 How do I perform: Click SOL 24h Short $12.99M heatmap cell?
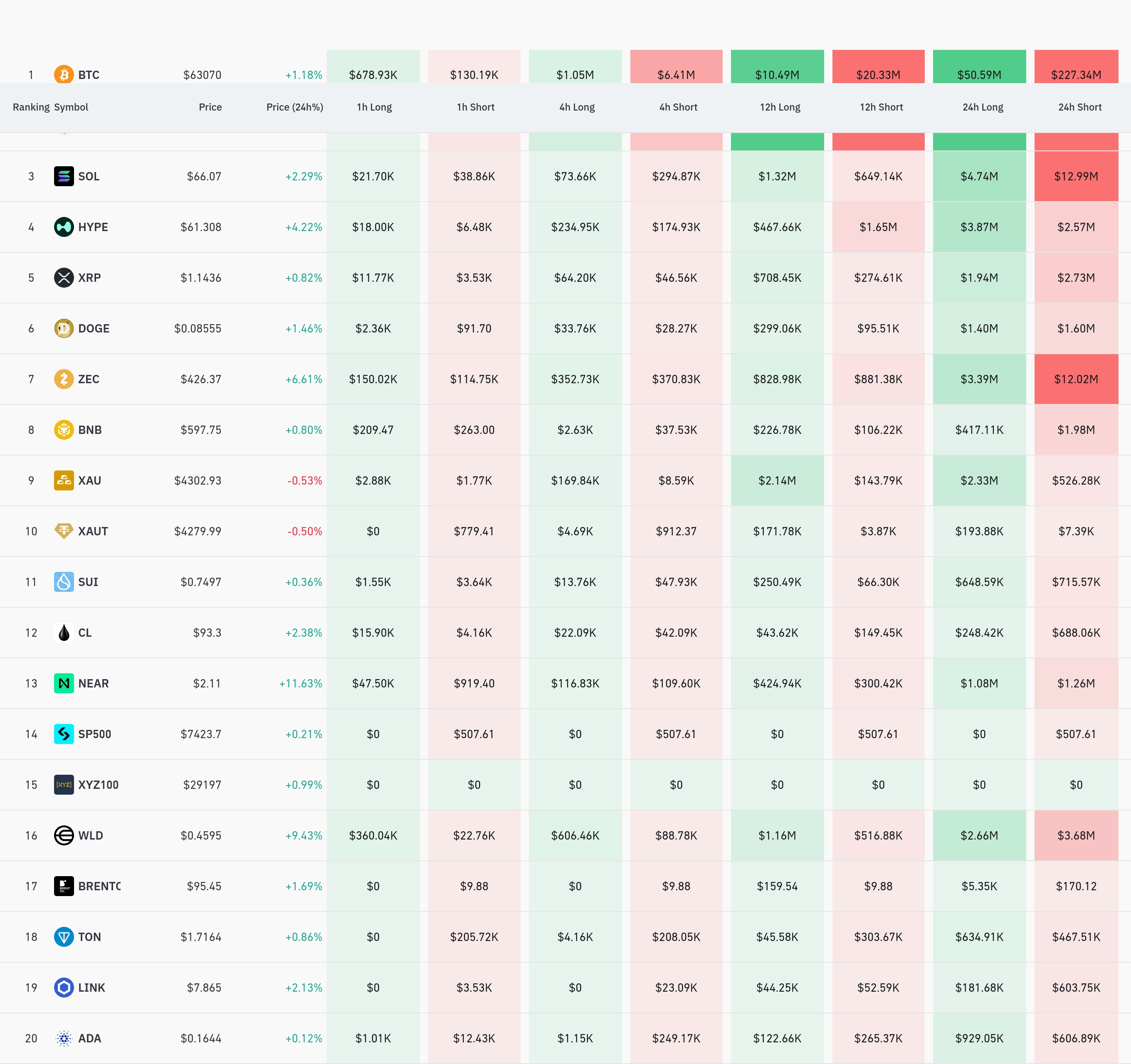coord(1076,176)
